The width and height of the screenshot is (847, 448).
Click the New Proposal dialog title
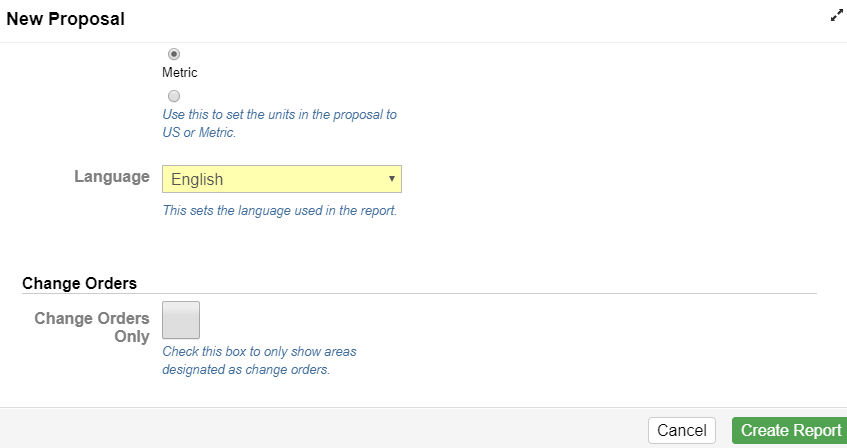pyautogui.click(x=65, y=19)
